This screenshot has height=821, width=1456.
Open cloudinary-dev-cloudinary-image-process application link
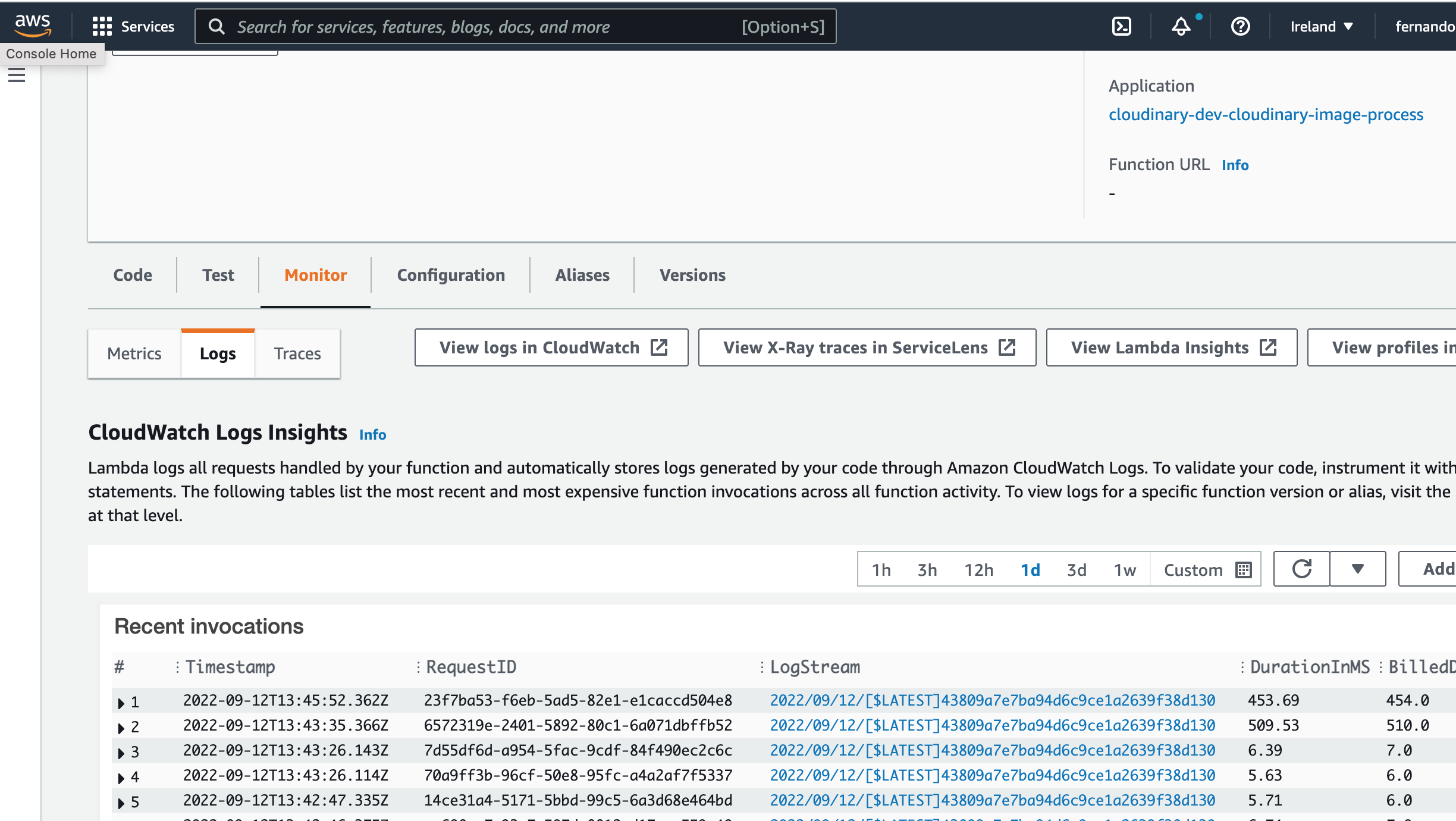click(x=1266, y=114)
